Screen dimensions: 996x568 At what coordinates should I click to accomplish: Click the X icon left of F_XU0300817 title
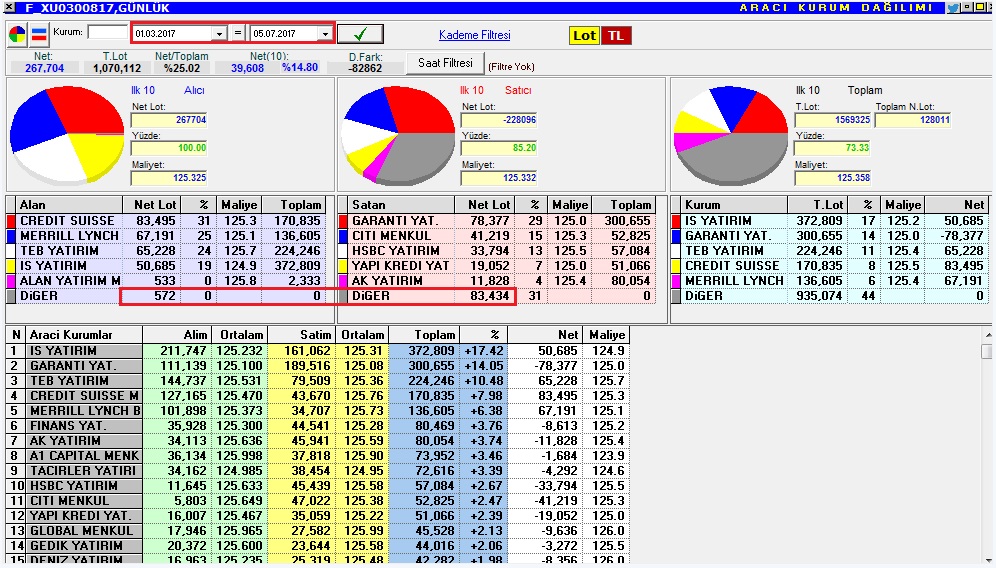click(x=9, y=8)
